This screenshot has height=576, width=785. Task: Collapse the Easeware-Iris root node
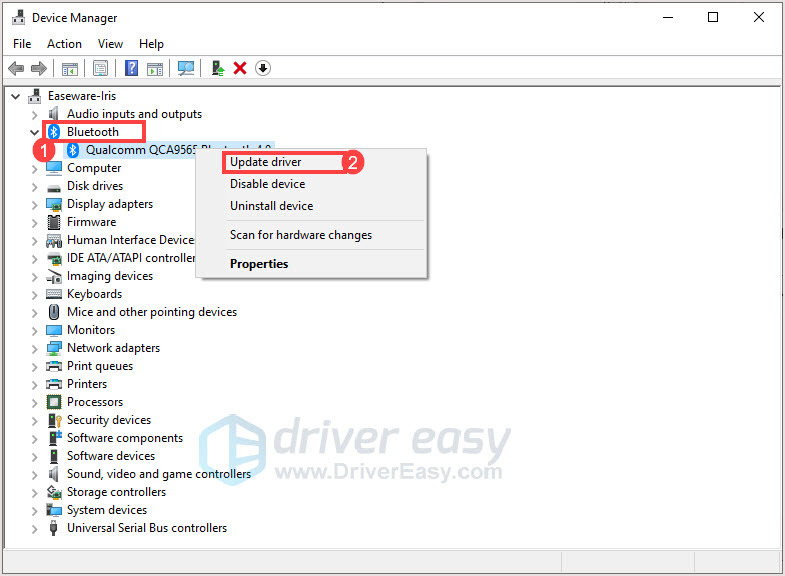pyautogui.click(x=15, y=96)
